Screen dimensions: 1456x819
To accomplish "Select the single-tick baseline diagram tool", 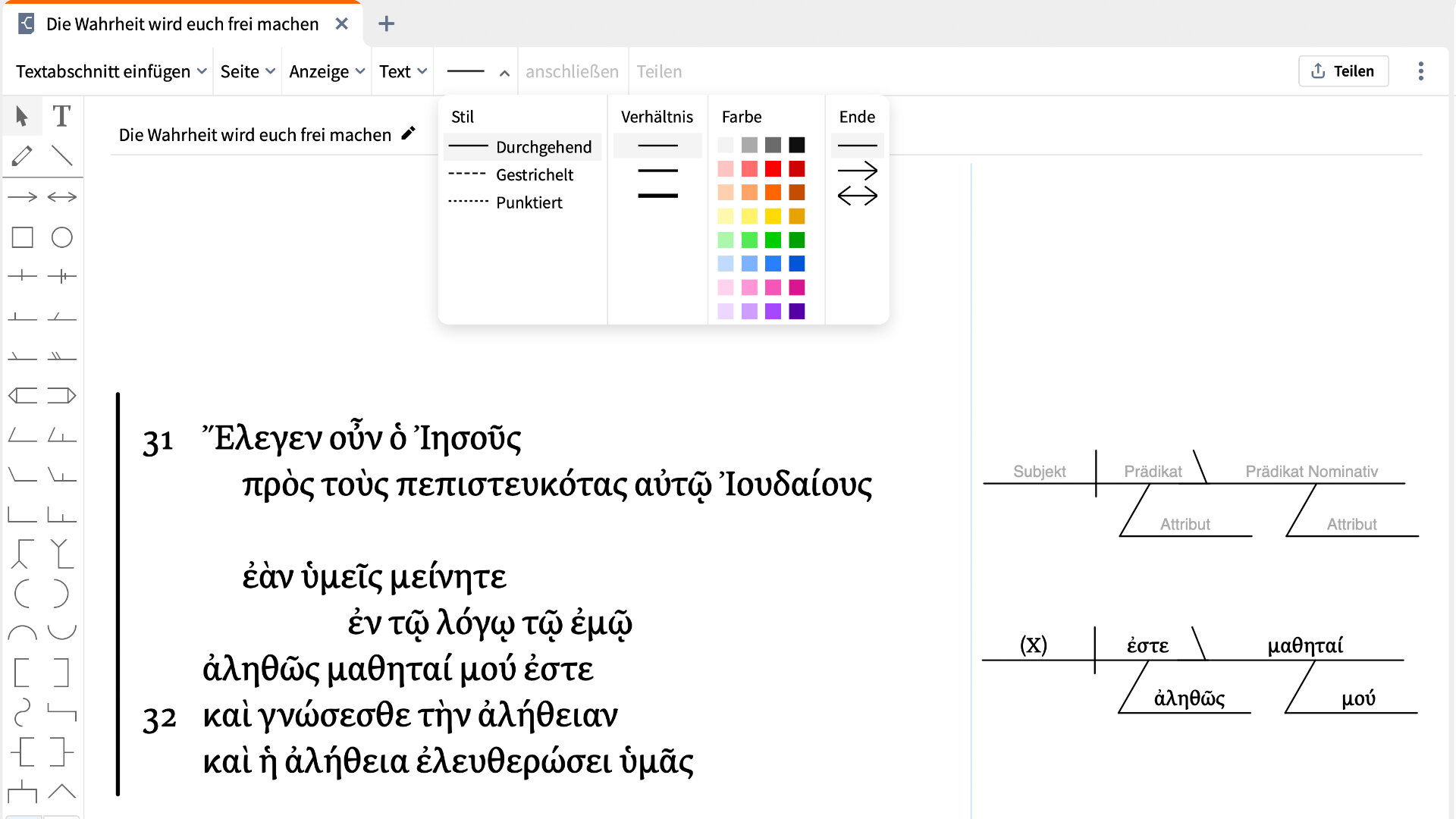I will pos(22,276).
